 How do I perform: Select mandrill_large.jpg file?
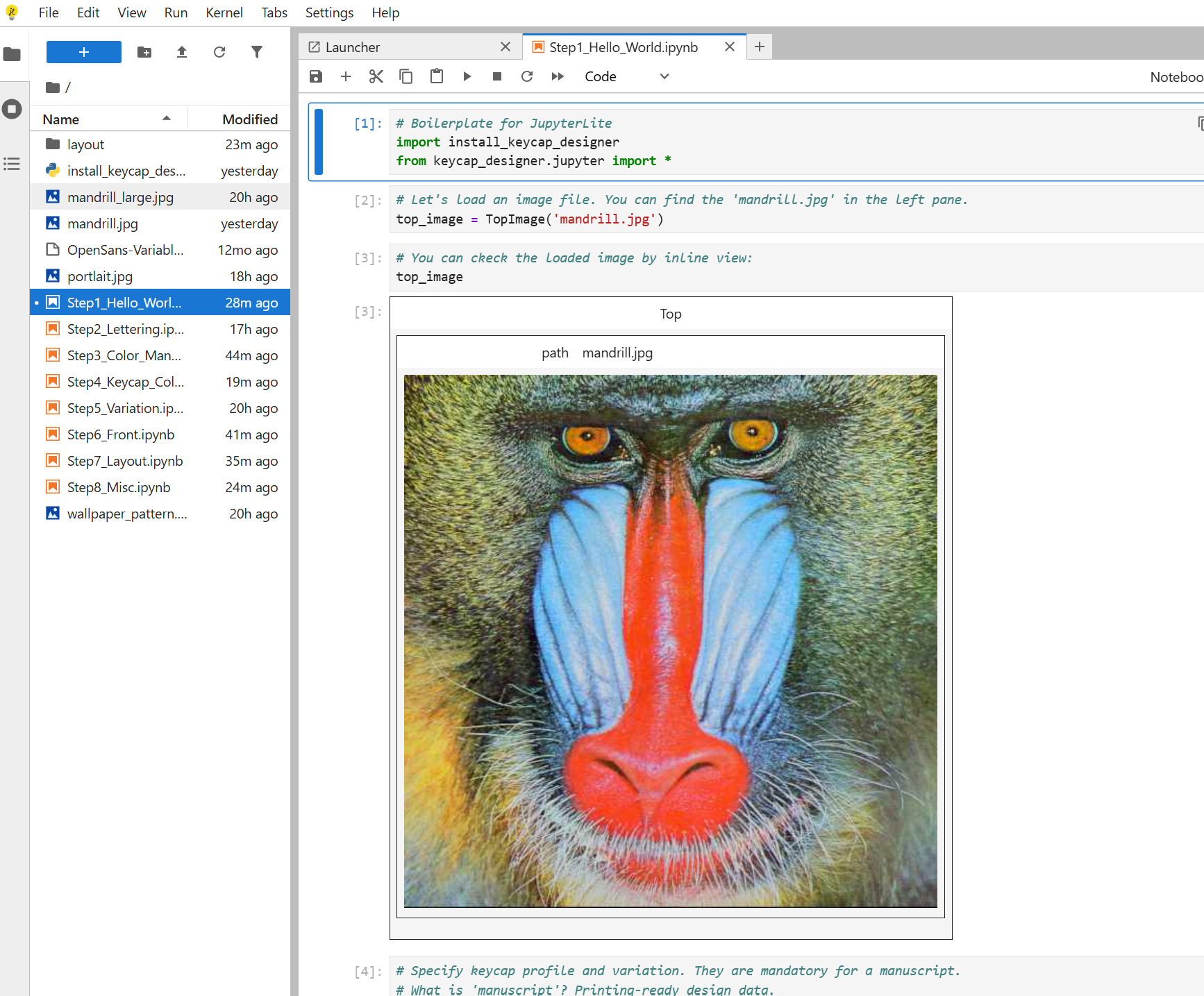click(160, 197)
